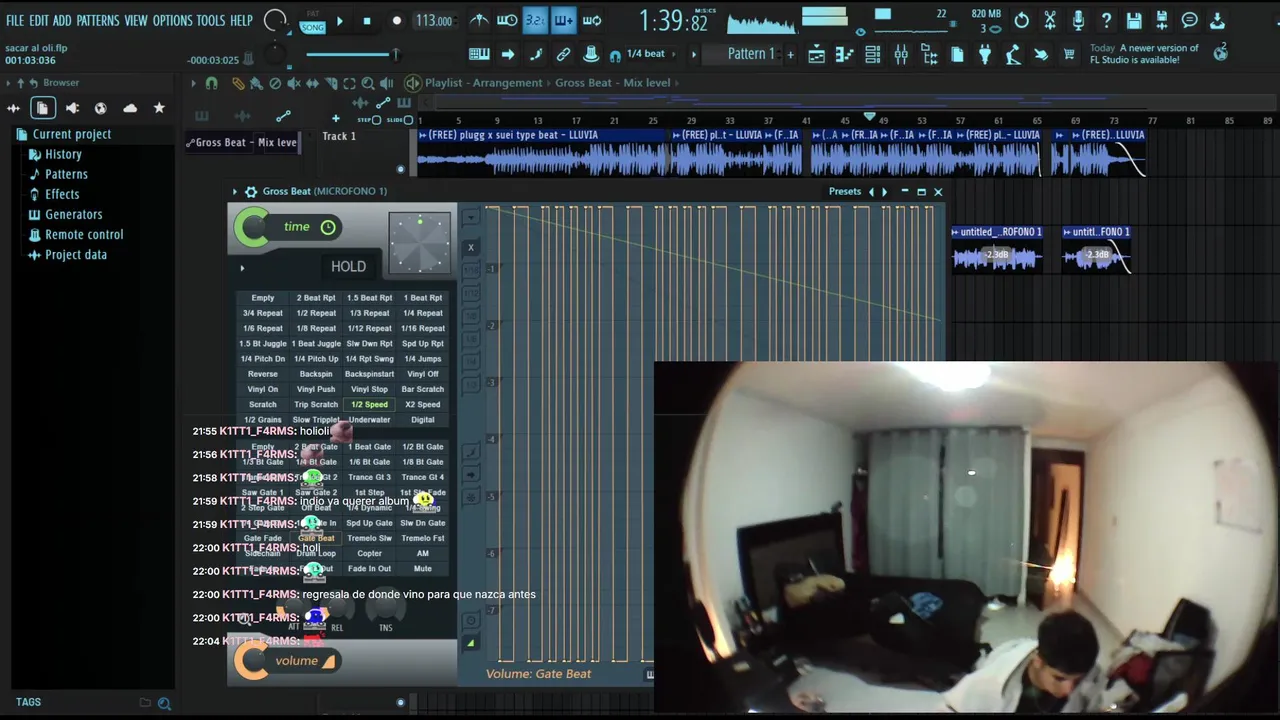Open the Gross Beat Presets menu
1280x720 pixels.
click(844, 191)
